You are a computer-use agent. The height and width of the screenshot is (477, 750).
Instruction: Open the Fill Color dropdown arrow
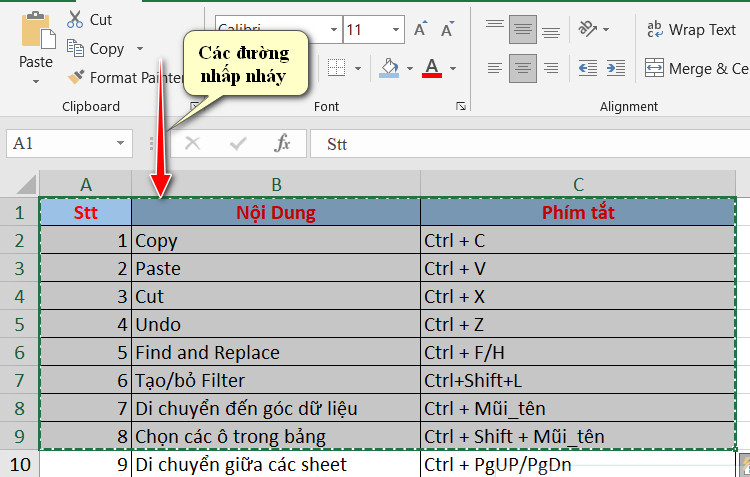pos(410,68)
